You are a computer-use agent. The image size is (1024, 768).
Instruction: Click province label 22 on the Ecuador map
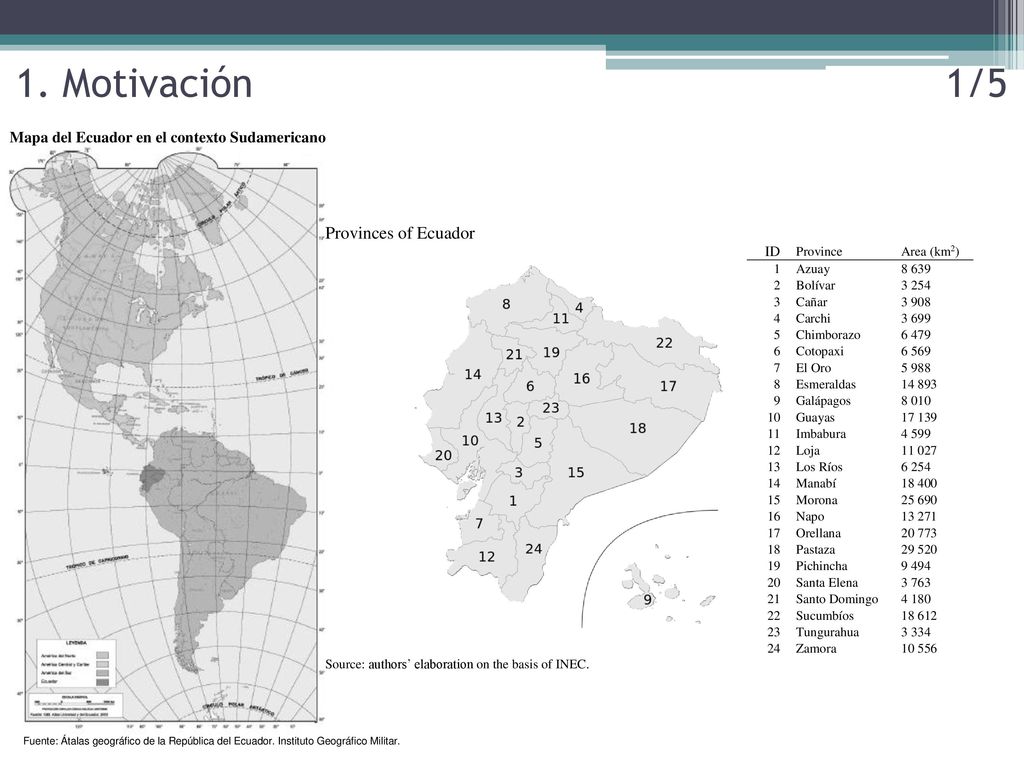664,343
